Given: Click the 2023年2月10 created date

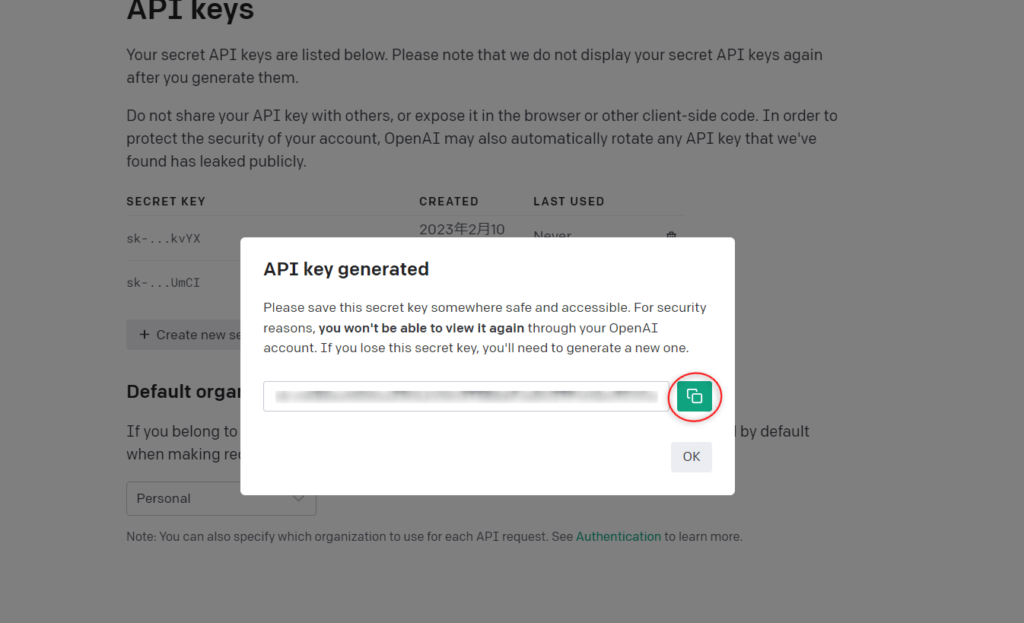Looking at the screenshot, I should coord(462,229).
